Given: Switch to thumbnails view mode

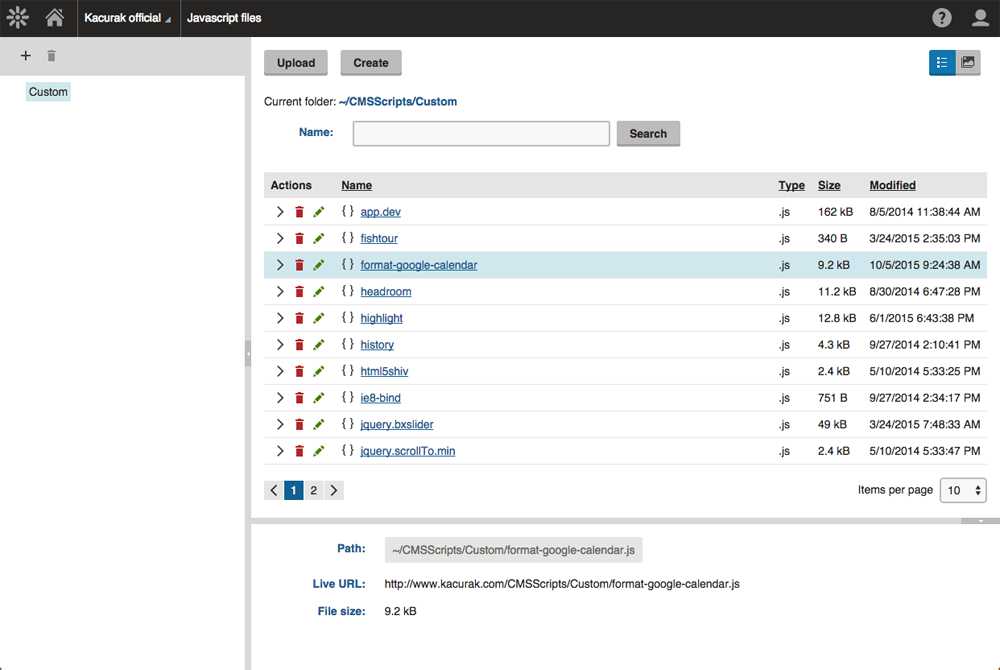Looking at the screenshot, I should coord(968,62).
